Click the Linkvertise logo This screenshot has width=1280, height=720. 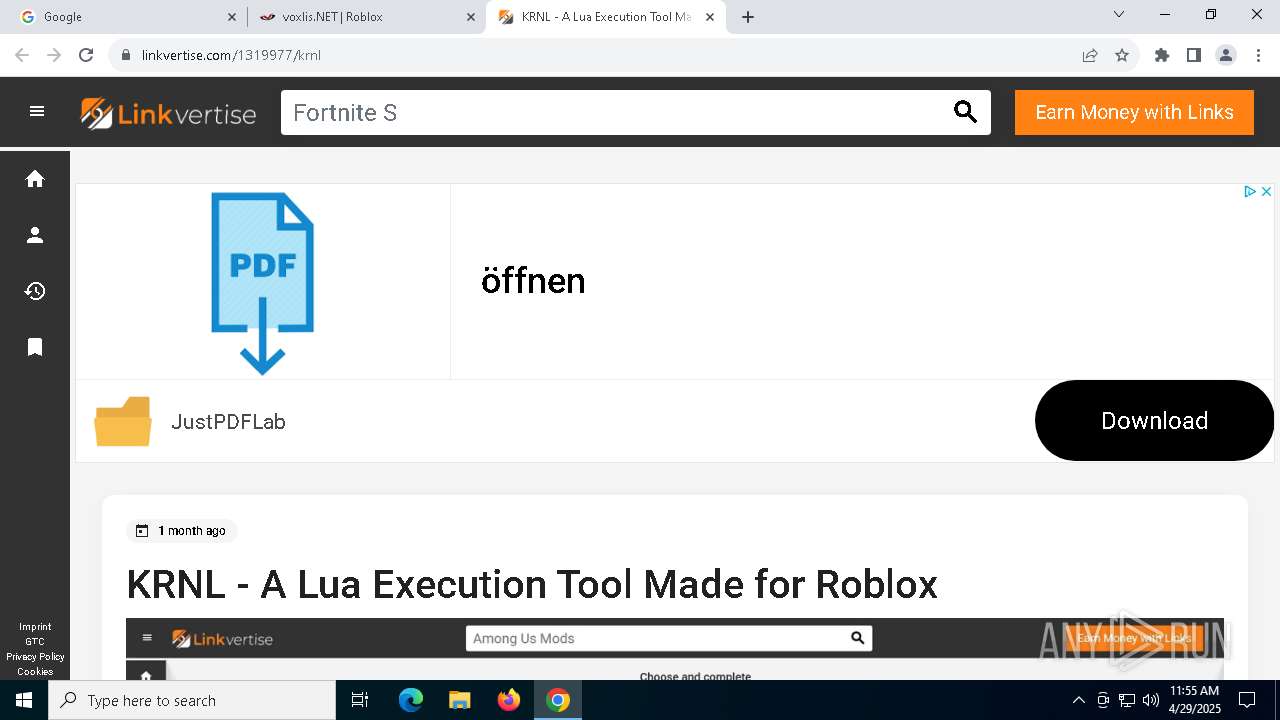tap(168, 113)
